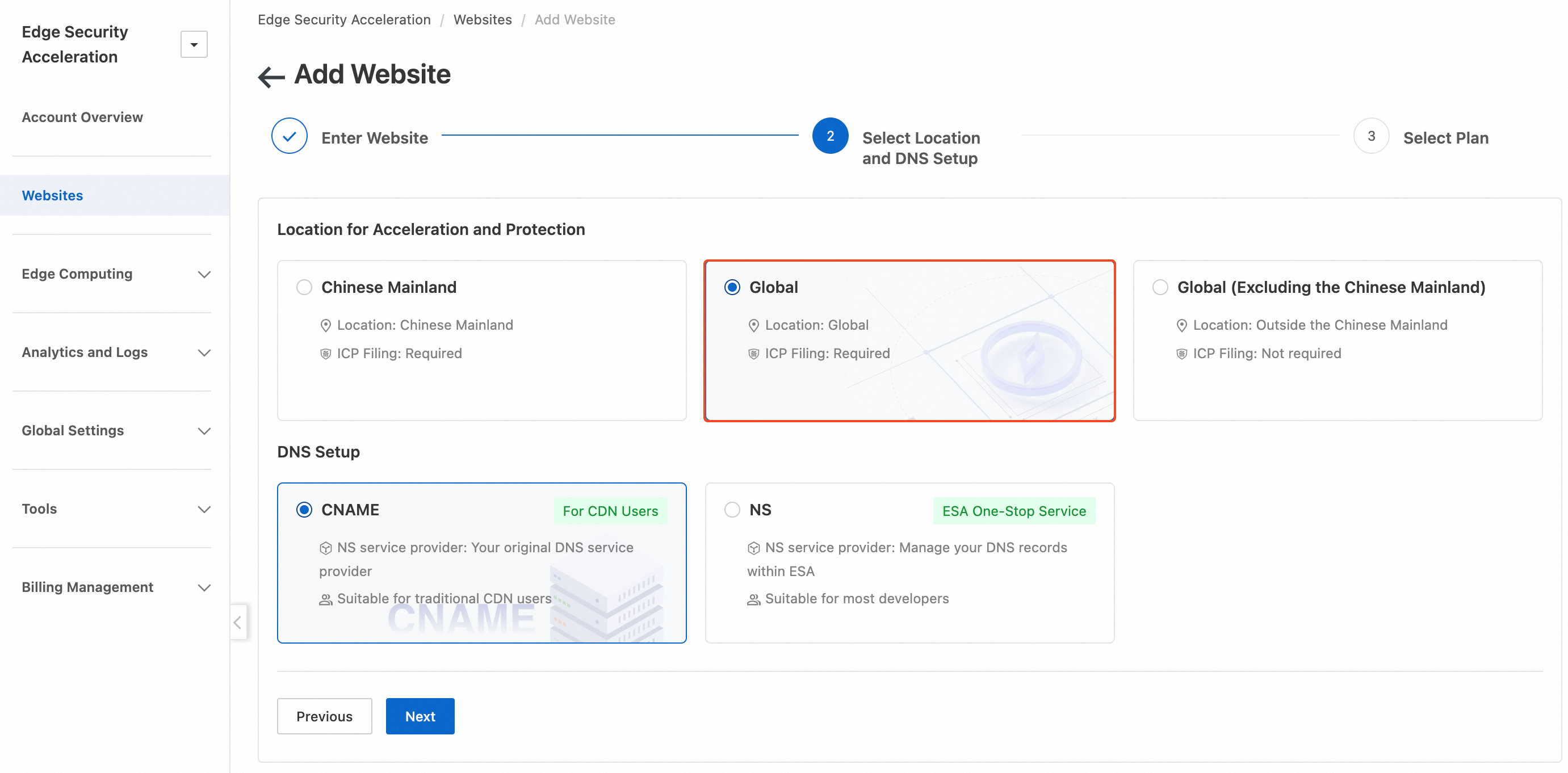1568x773 pixels.
Task: Click the cube icon in NS card
Action: (753, 548)
